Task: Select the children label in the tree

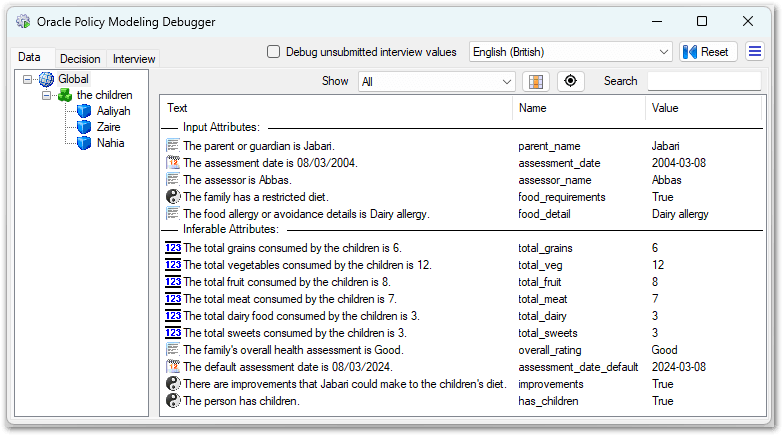Action: pyautogui.click(x=104, y=95)
